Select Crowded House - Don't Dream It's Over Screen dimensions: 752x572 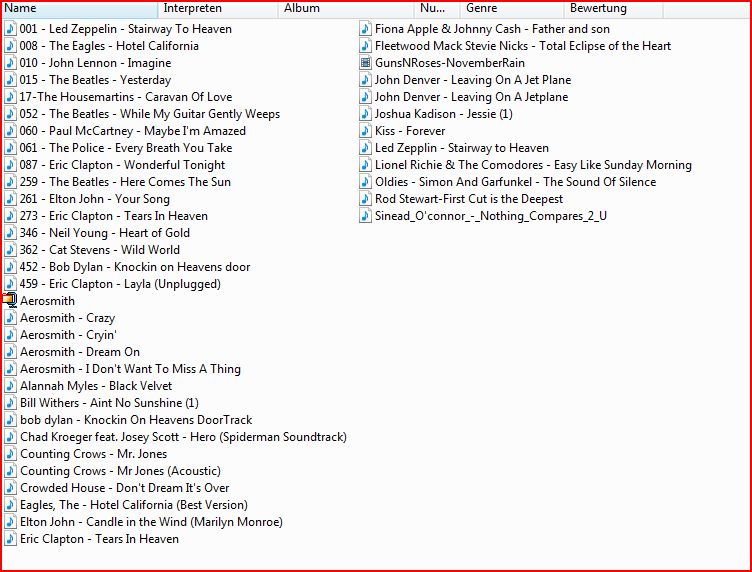pos(117,488)
